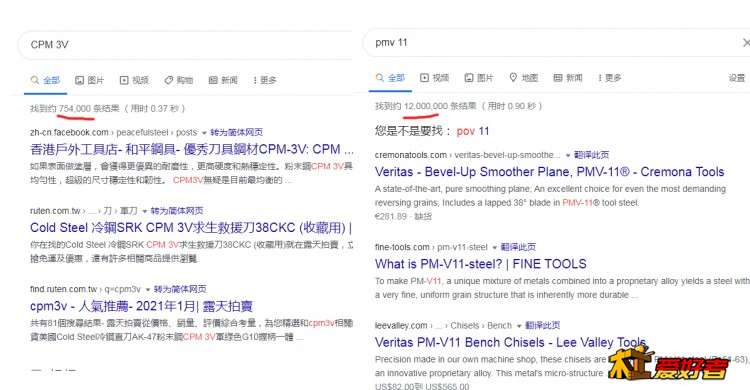Open 设置 settings in right search
750x390 pixels.
pos(737,78)
